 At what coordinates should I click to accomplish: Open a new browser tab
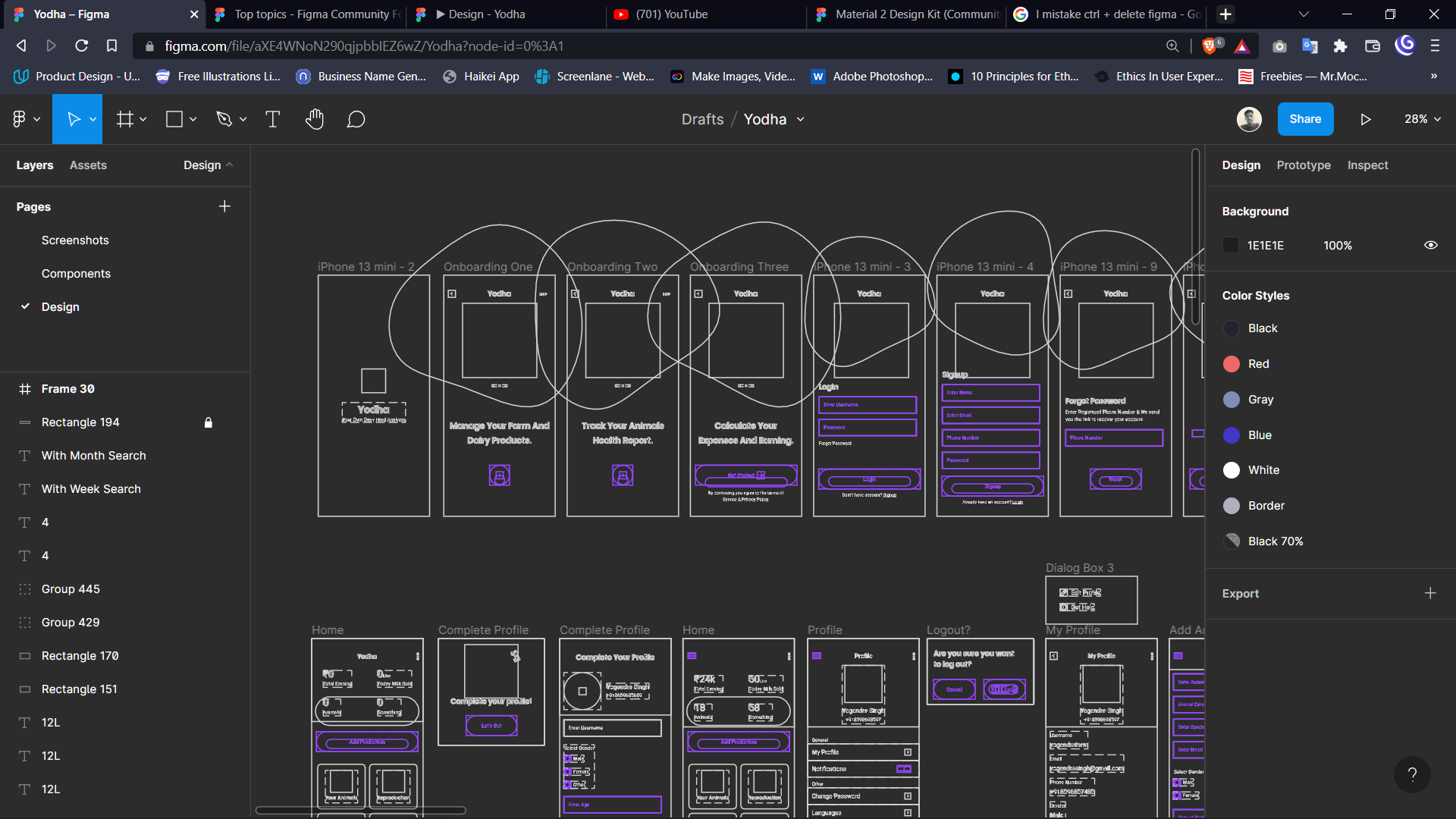pos(1225,14)
